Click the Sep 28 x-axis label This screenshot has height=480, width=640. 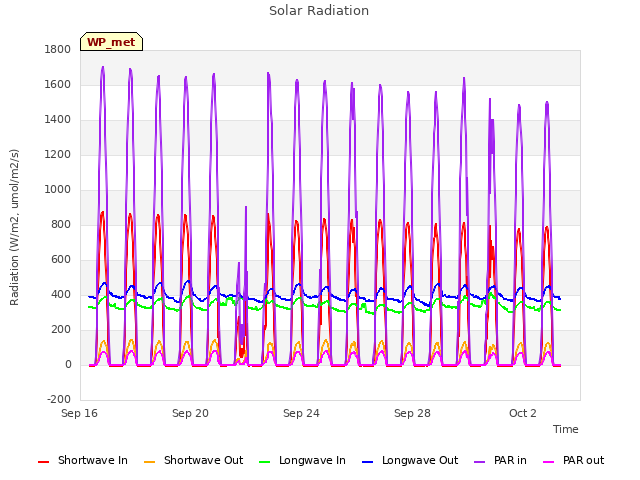coord(412,413)
